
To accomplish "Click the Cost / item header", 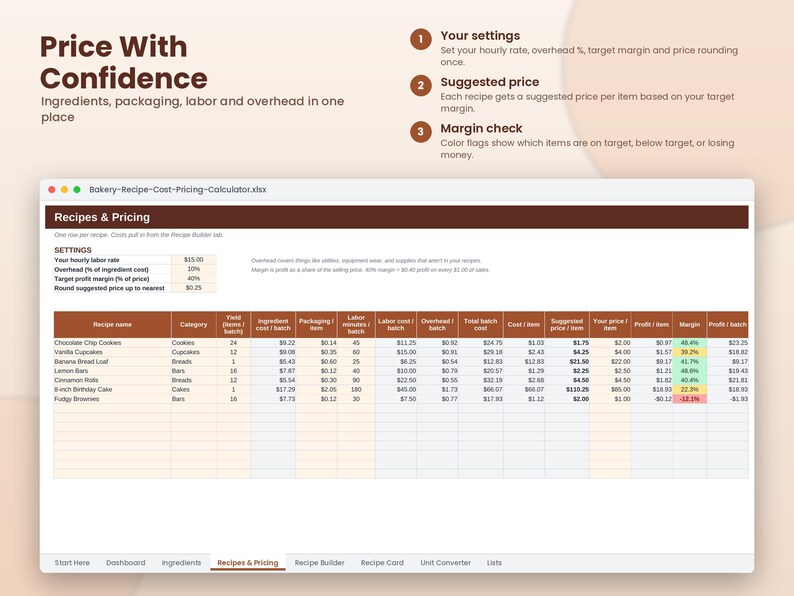I will pyautogui.click(x=524, y=325).
